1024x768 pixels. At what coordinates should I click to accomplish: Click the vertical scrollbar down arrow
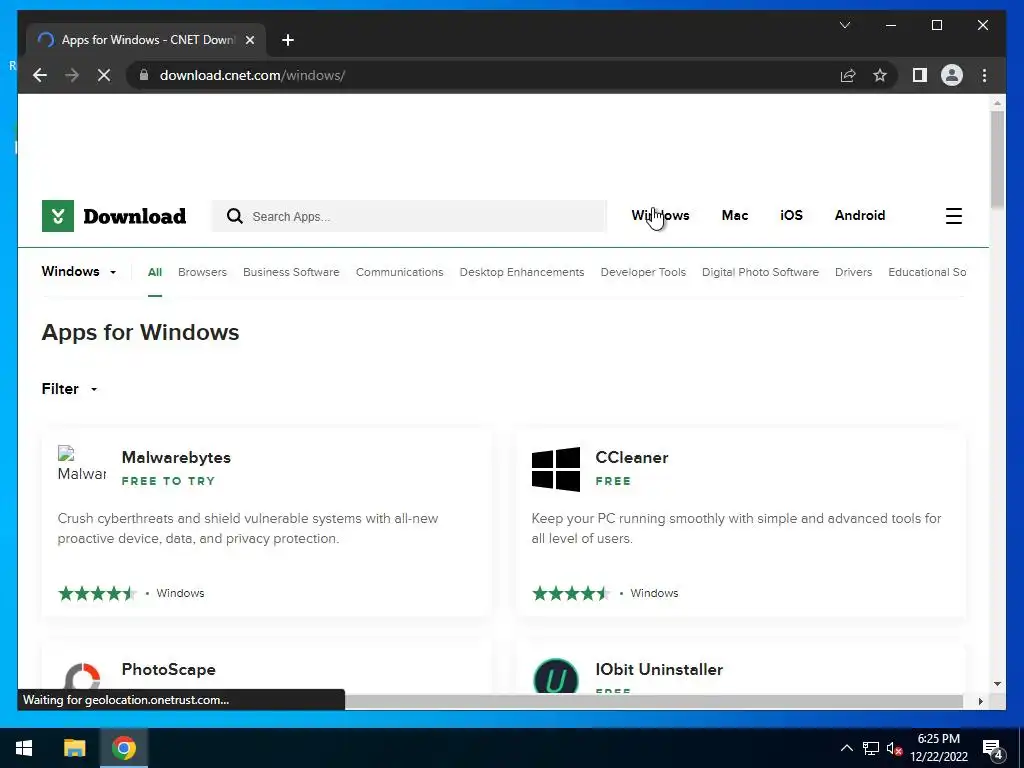click(x=997, y=684)
